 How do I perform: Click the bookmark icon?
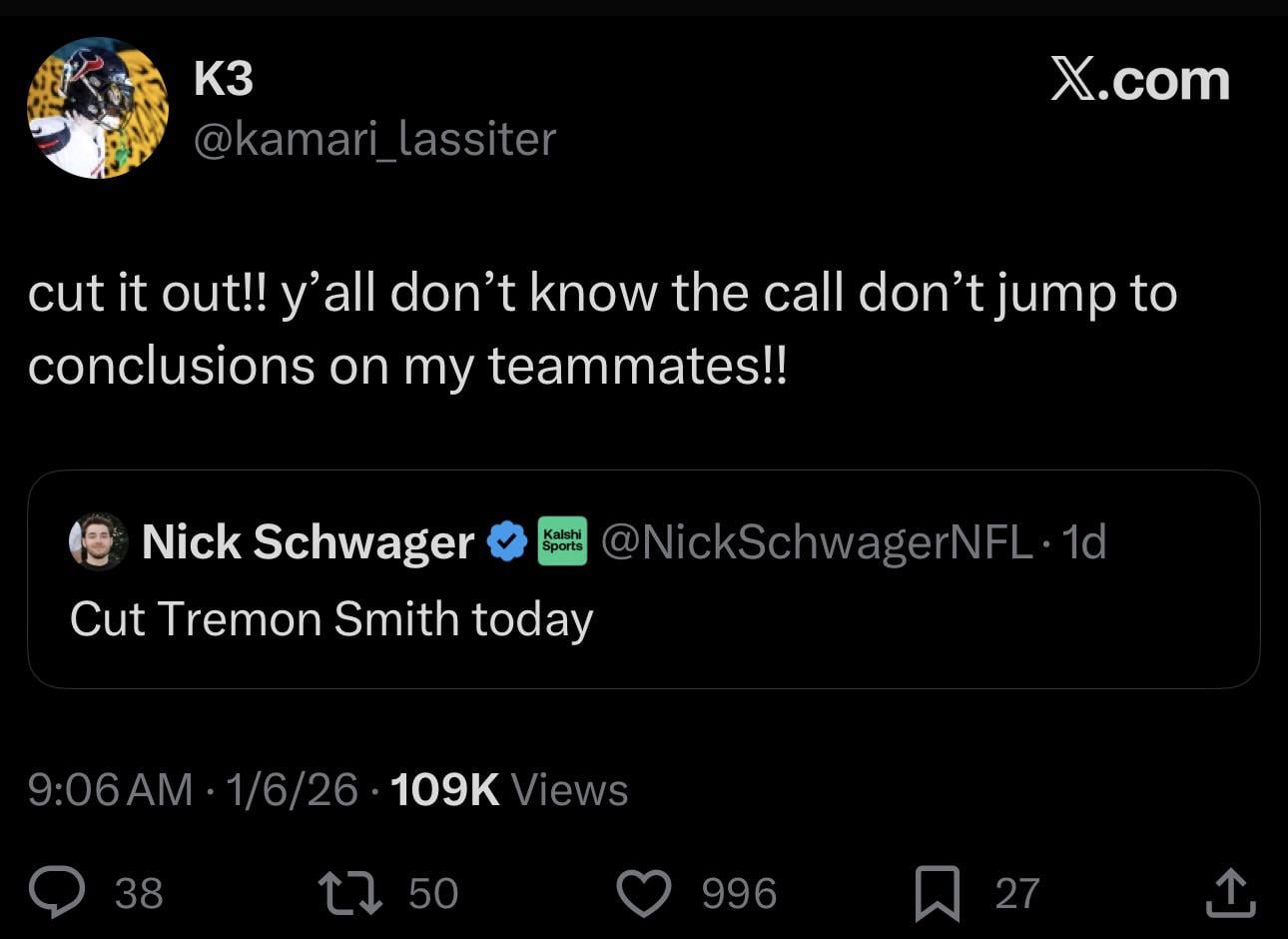937,892
